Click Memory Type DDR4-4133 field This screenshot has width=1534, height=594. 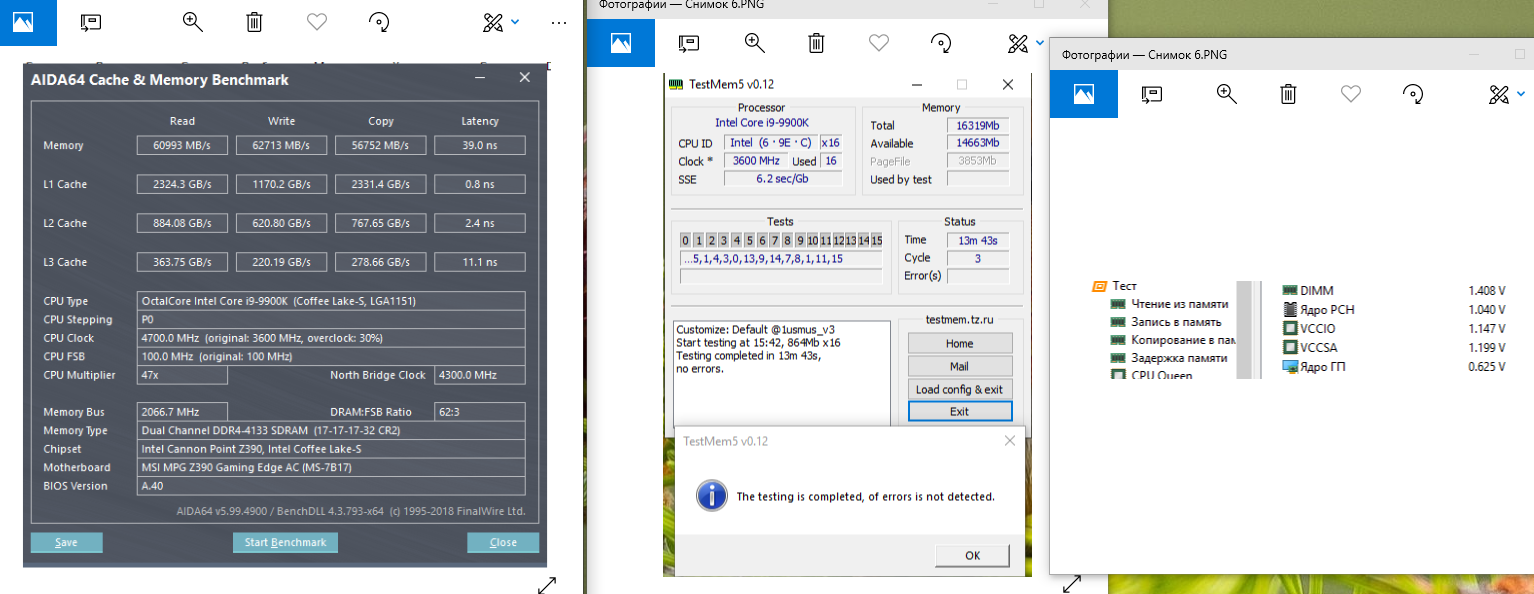click(331, 430)
